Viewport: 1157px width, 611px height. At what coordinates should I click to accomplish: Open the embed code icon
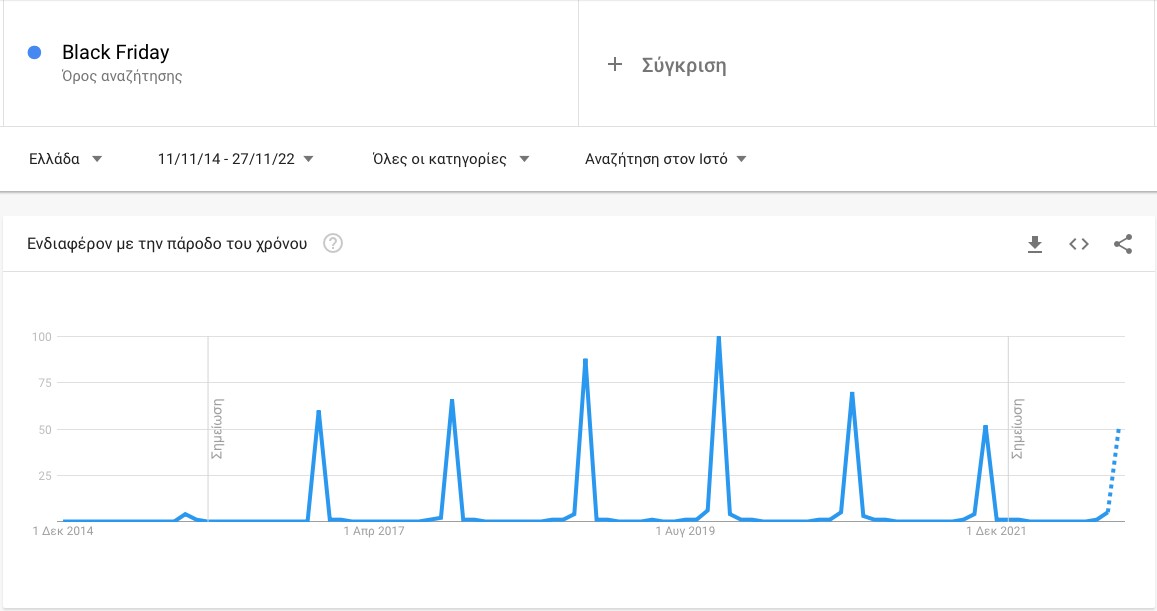pos(1079,244)
